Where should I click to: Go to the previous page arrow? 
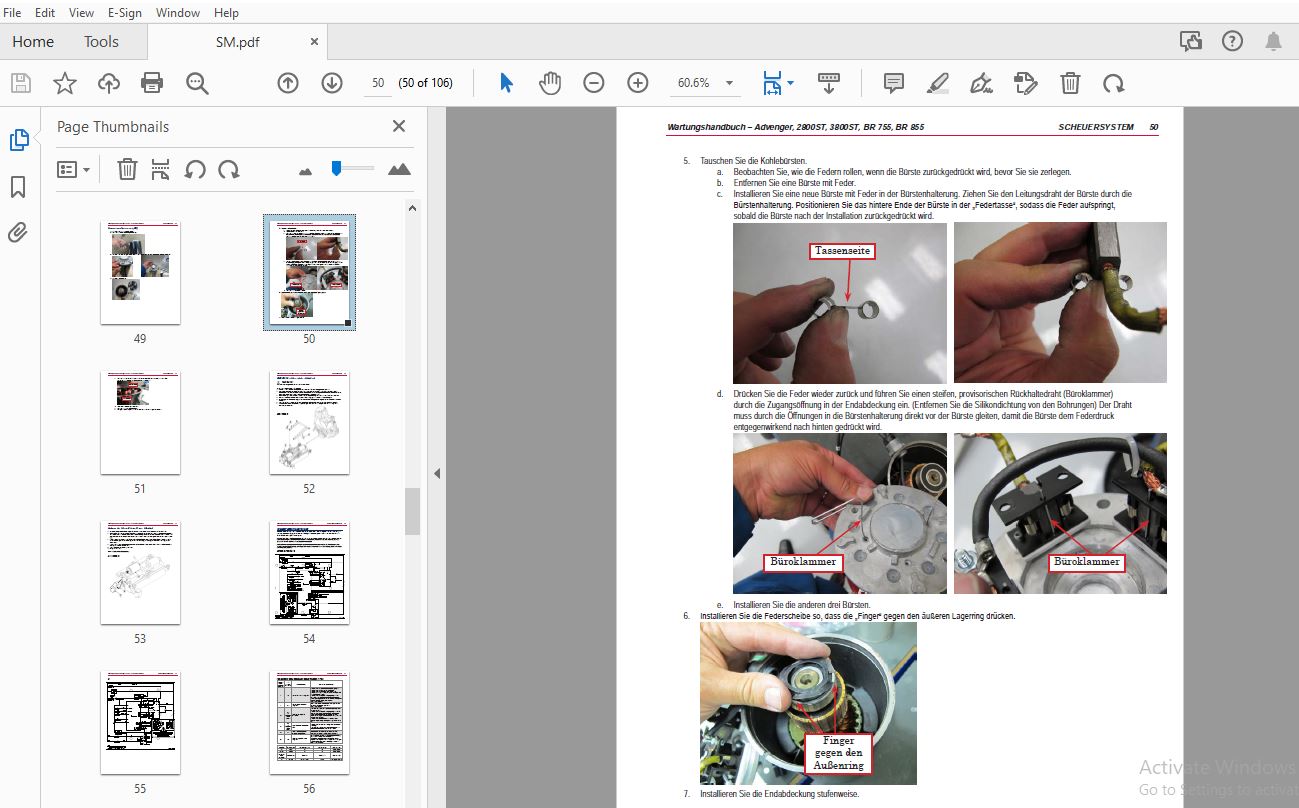288,83
